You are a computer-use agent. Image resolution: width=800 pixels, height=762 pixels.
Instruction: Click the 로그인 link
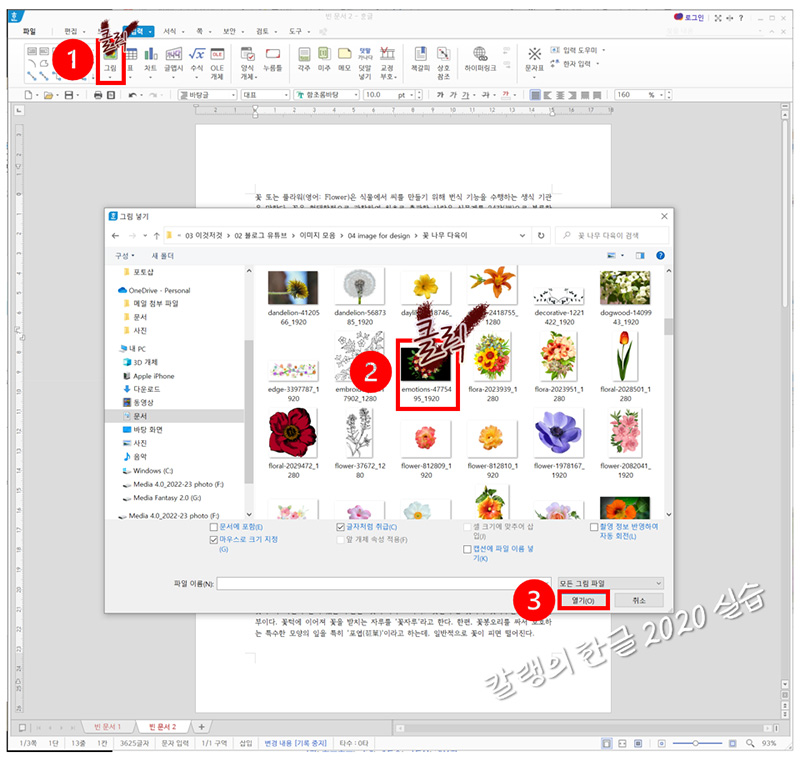pyautogui.click(x=689, y=17)
